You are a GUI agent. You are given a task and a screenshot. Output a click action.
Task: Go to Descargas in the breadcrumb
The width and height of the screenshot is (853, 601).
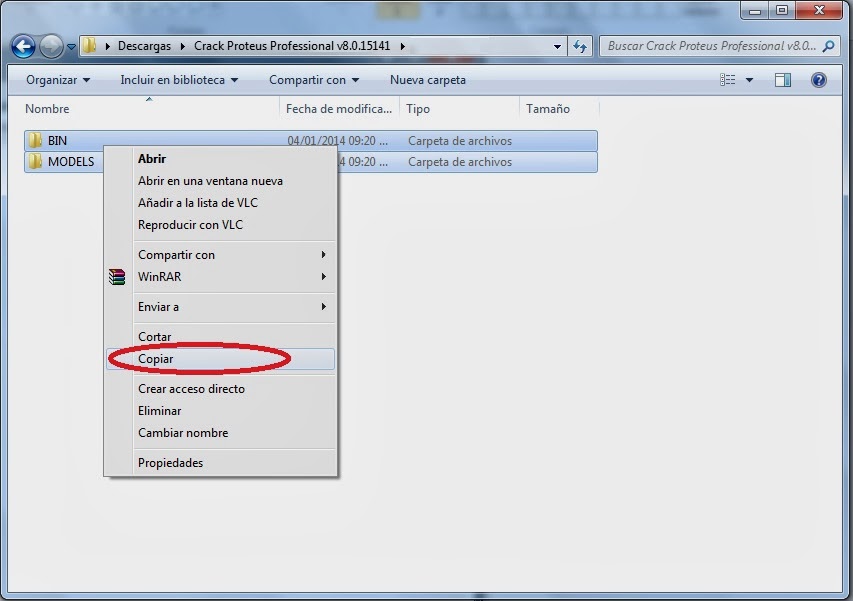pyautogui.click(x=144, y=46)
